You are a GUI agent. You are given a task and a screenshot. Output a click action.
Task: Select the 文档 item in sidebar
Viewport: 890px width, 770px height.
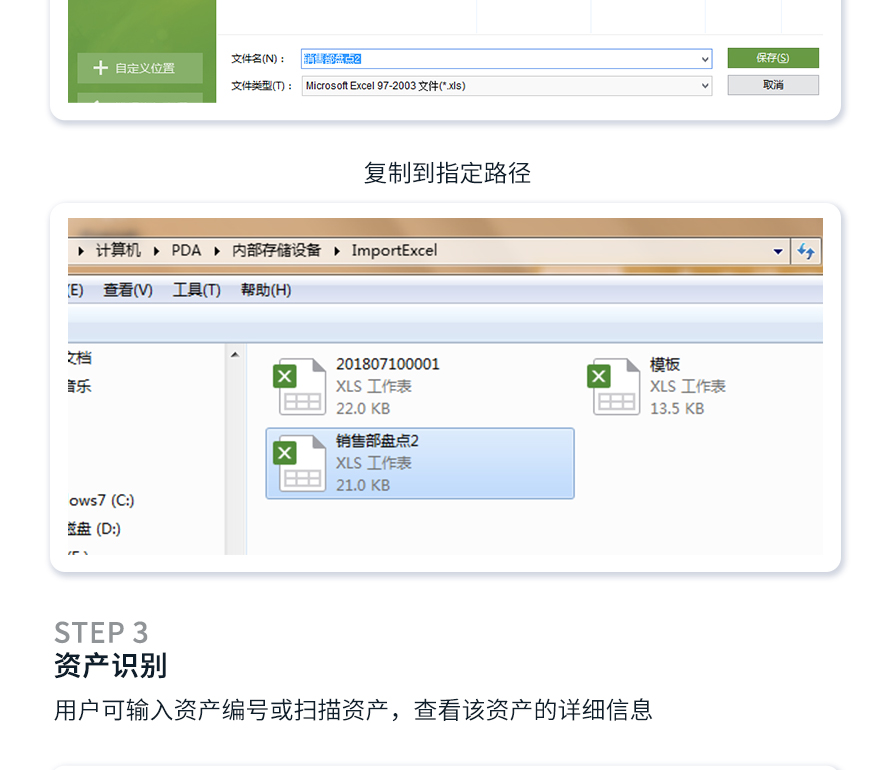[79, 357]
